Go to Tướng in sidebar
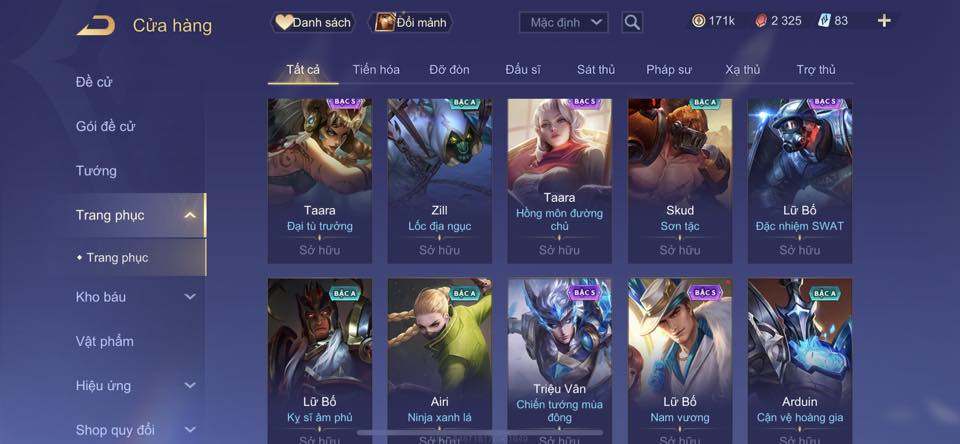 tap(96, 171)
